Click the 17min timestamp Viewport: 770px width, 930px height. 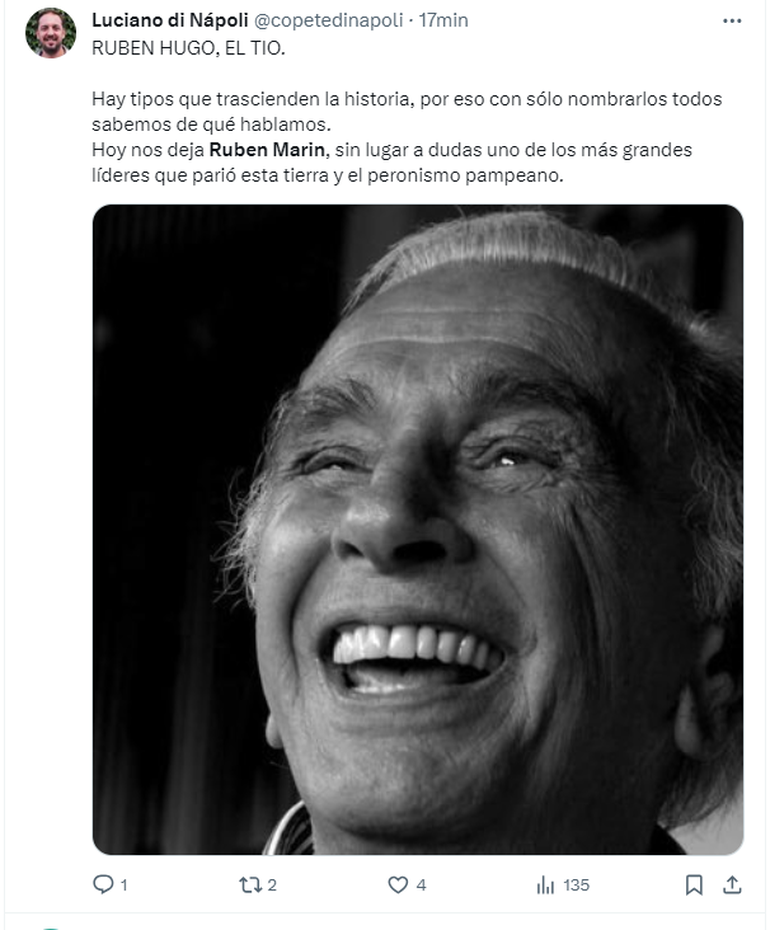click(x=443, y=20)
